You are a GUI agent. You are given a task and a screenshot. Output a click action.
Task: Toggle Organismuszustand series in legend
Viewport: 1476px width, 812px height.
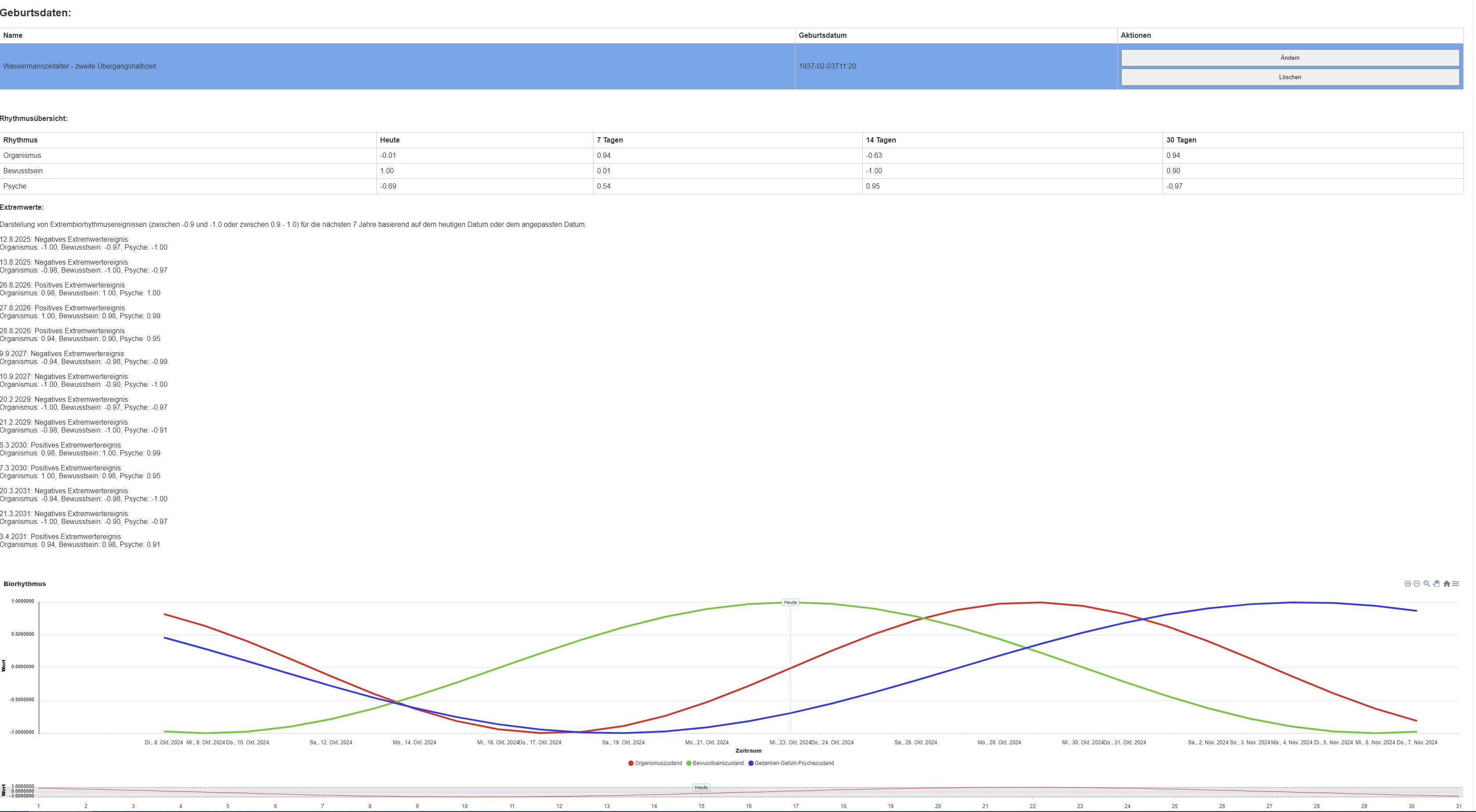tap(658, 763)
